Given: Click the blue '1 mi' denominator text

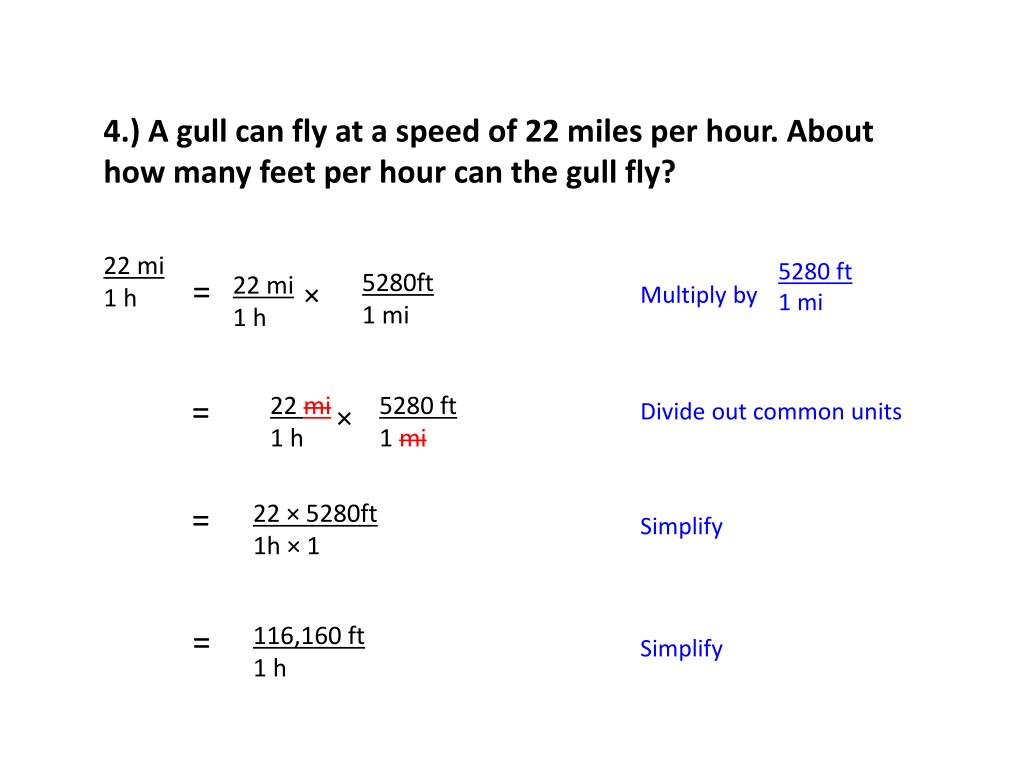Looking at the screenshot, I should (x=800, y=302).
